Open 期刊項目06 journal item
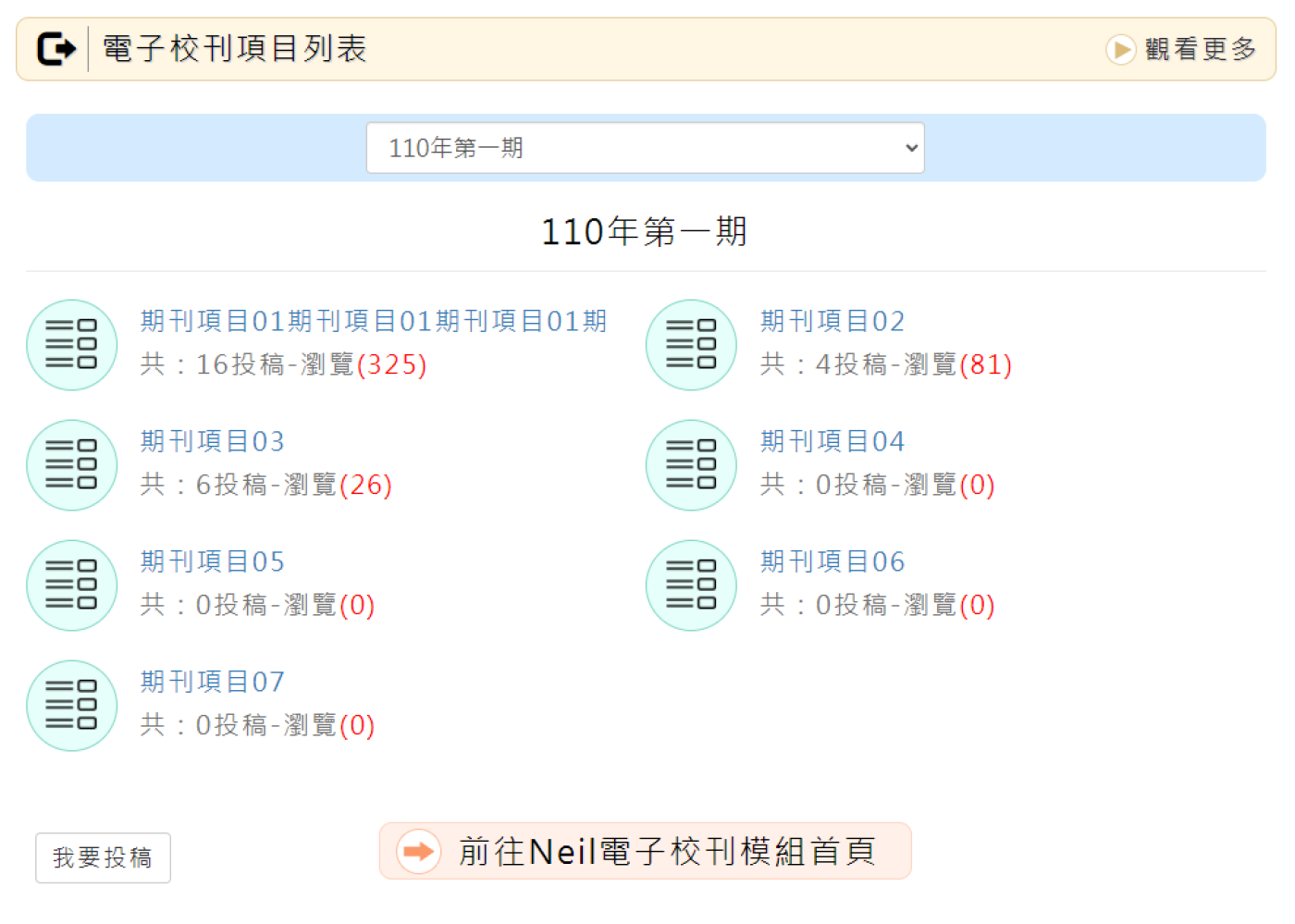 coord(832,561)
